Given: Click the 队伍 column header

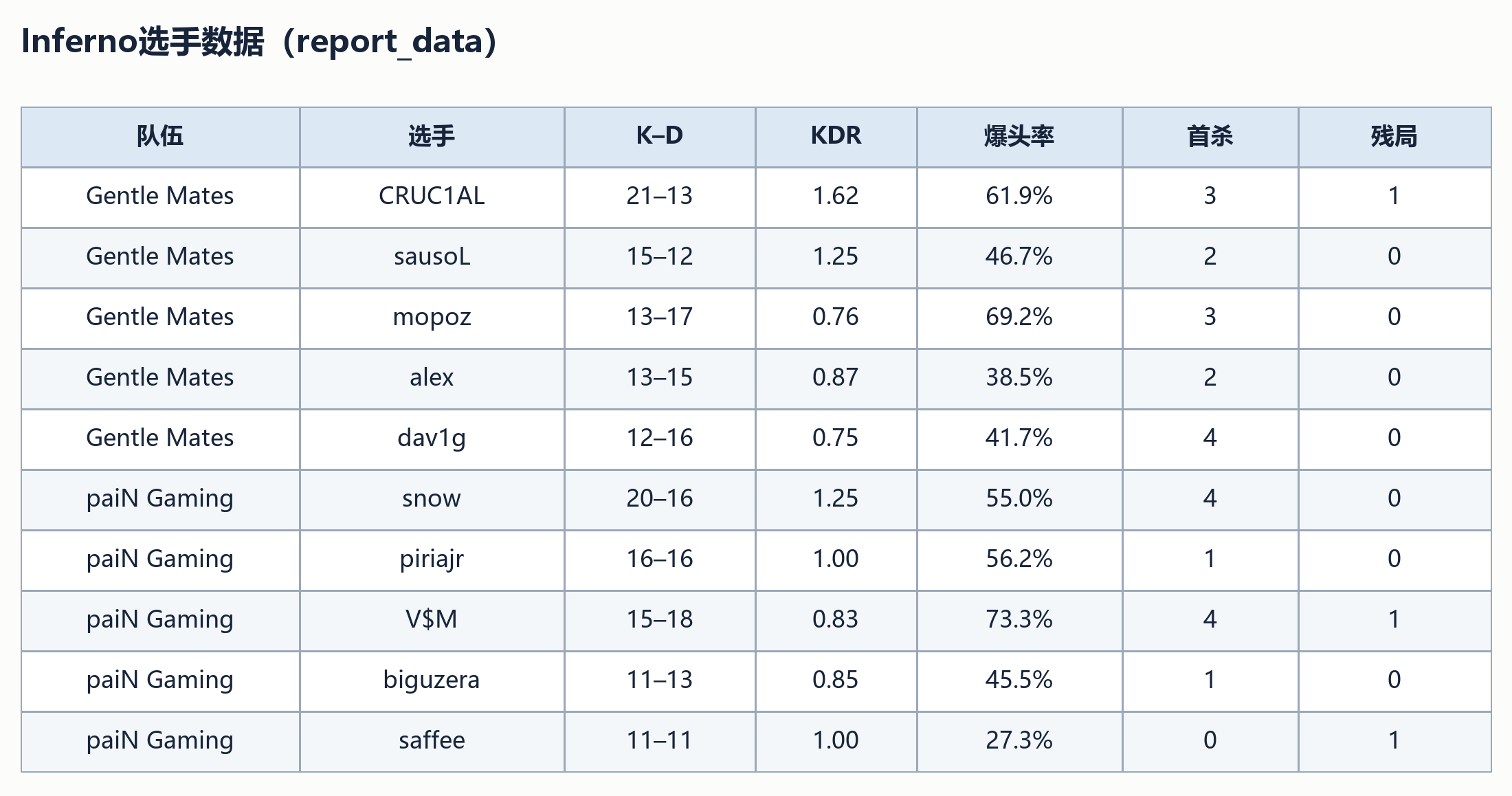Looking at the screenshot, I should coord(160,136).
